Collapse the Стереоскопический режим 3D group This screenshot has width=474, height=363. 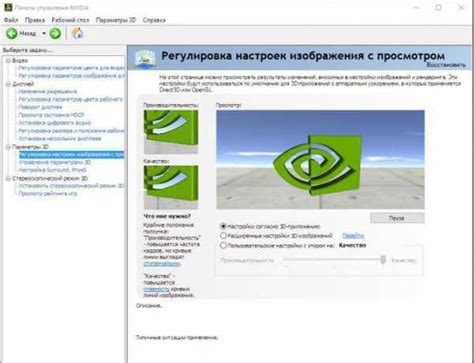coord(8,178)
